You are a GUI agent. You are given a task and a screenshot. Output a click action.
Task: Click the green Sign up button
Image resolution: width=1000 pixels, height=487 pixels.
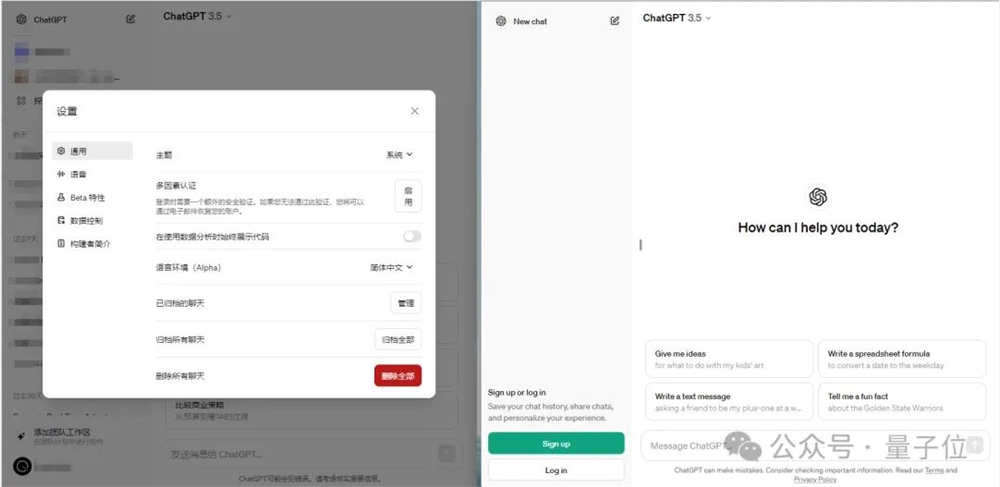(x=556, y=444)
